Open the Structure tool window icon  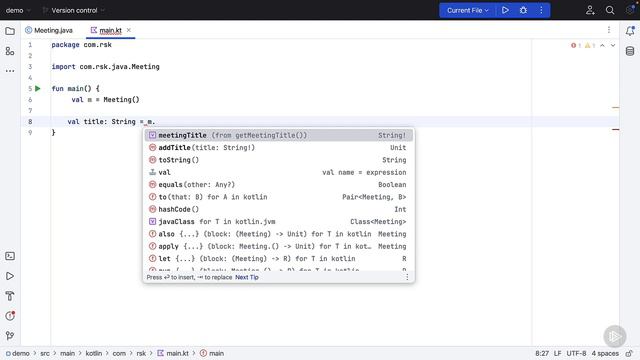pos(10,51)
